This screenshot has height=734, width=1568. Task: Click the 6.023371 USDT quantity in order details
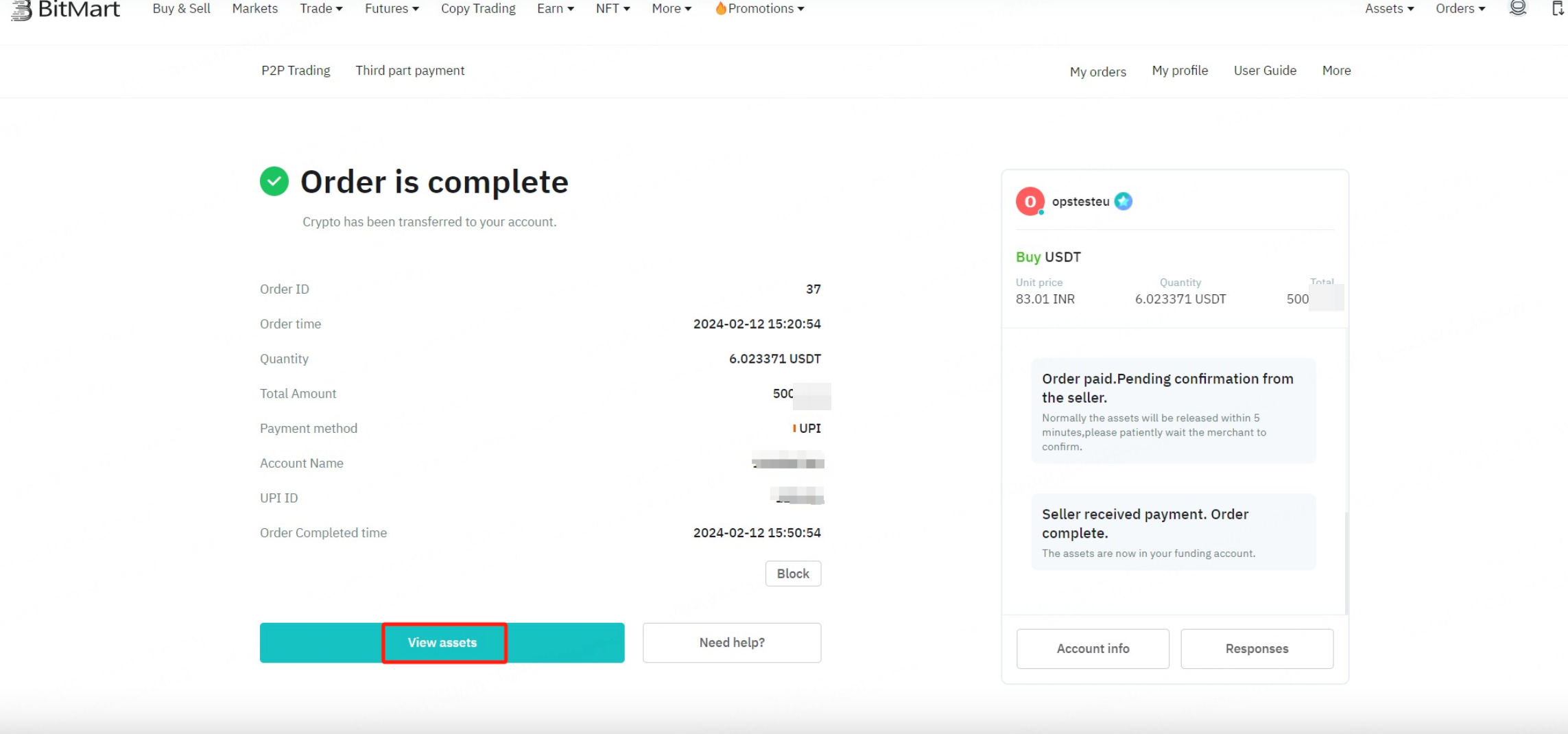[x=774, y=359]
